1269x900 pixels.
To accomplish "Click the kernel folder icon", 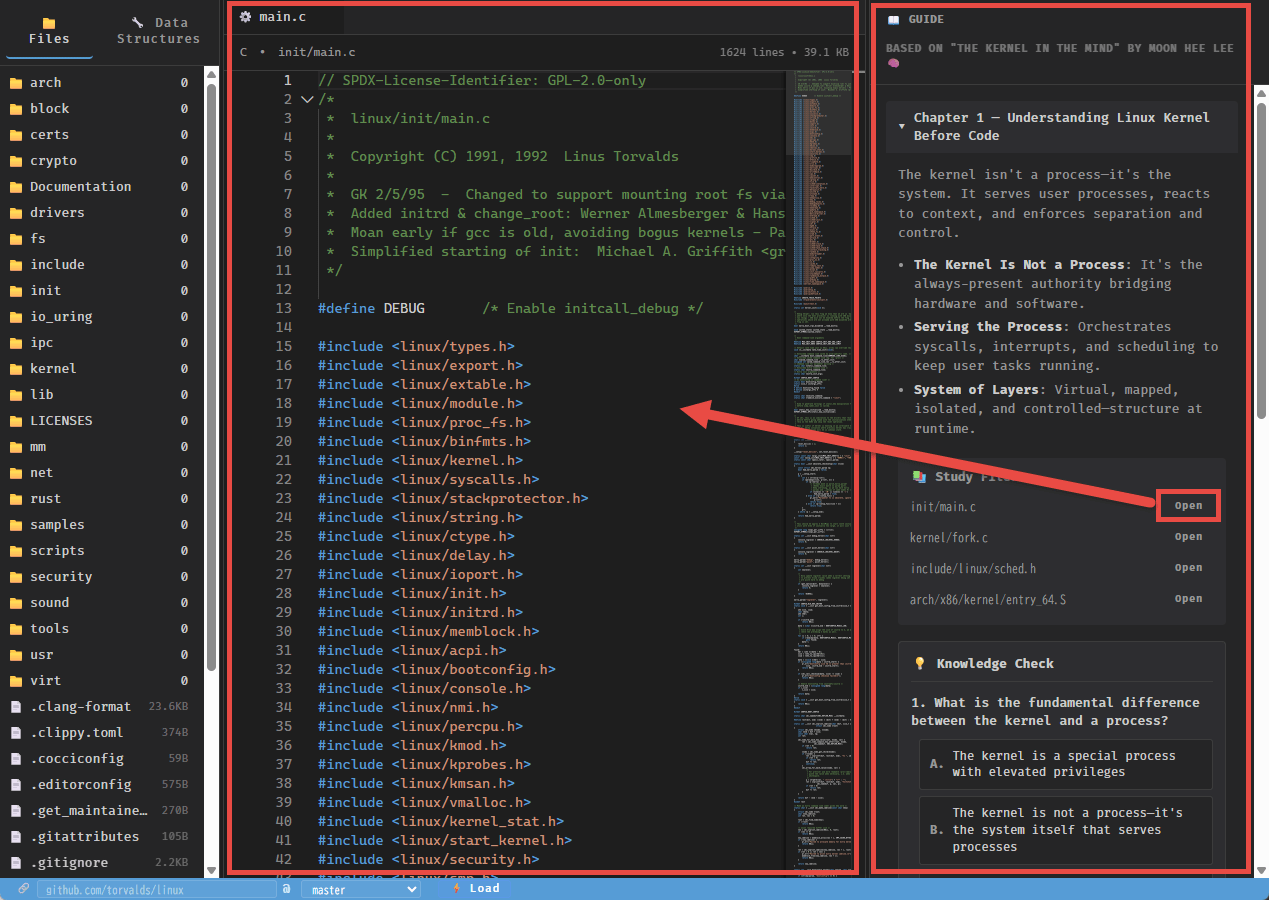I will (16, 369).
